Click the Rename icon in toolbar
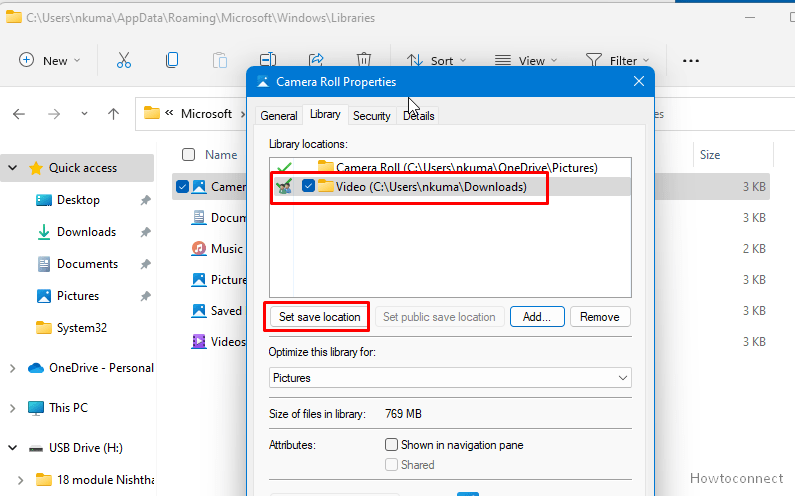The image size is (795, 496). coord(268,60)
